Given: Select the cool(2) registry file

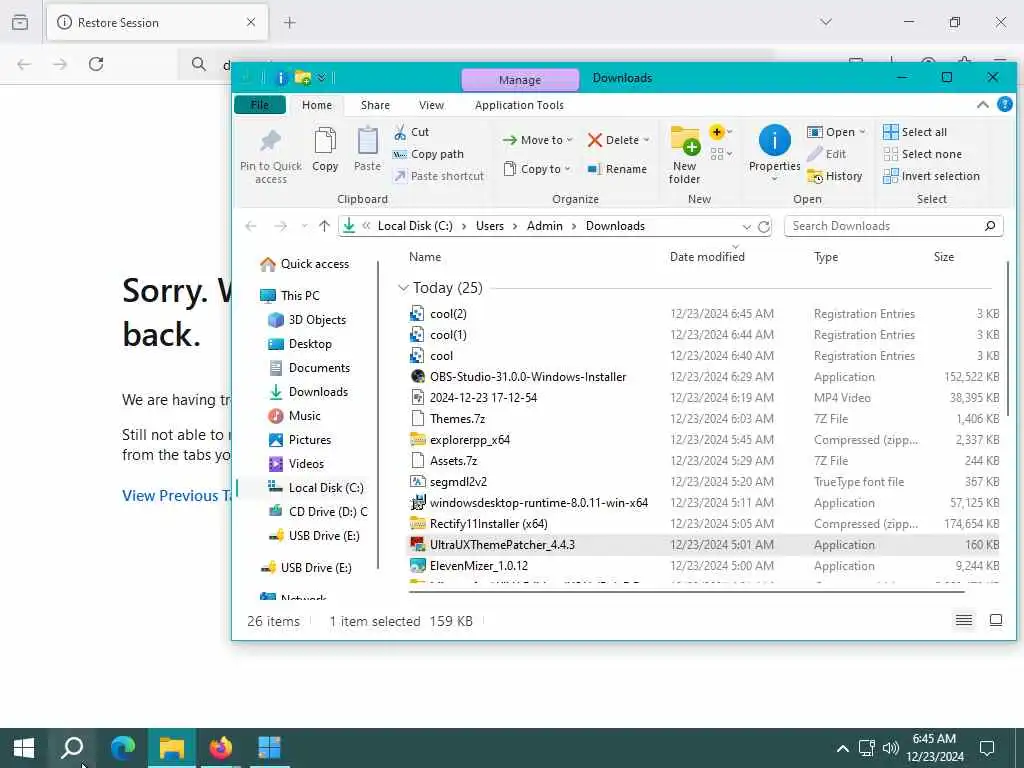Looking at the screenshot, I should [704, 314].
